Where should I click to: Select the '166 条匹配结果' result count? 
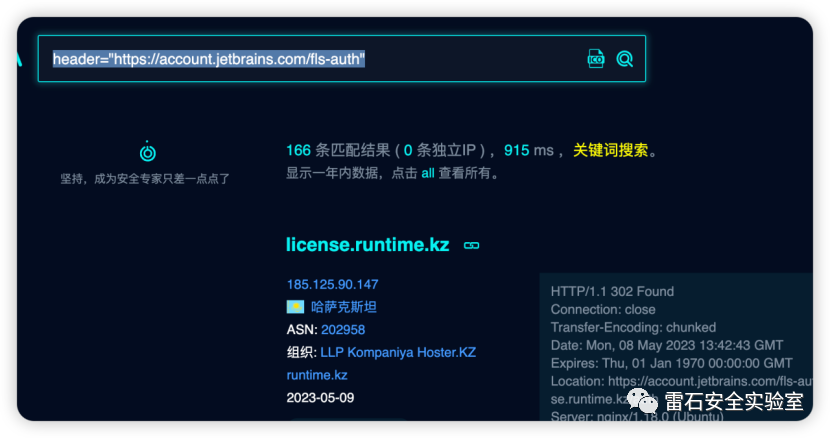[x=338, y=151]
